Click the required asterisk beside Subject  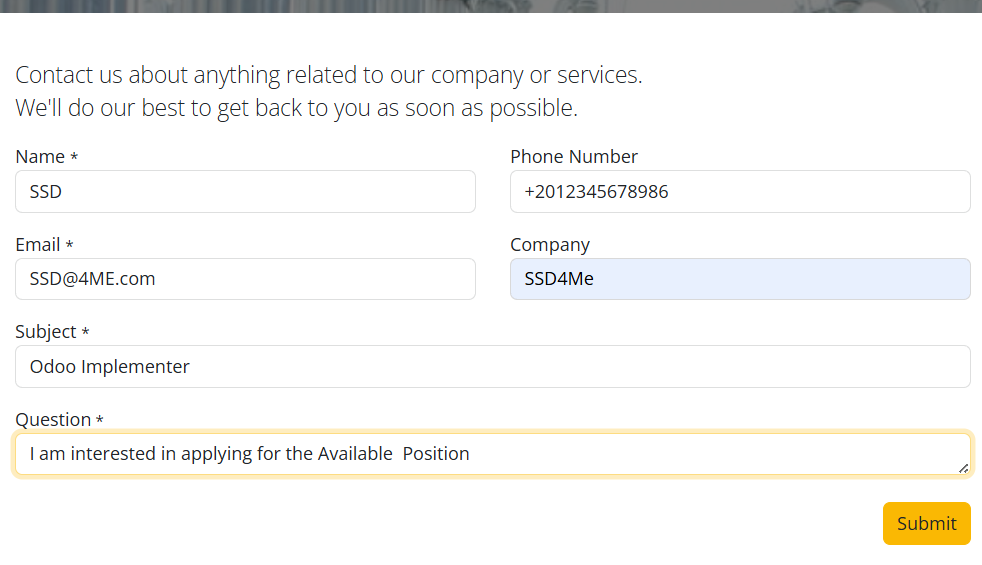click(85, 331)
